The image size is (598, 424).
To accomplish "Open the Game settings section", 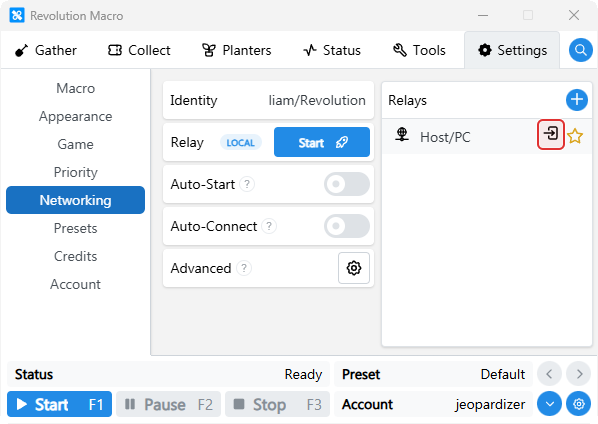I will click(x=76, y=144).
